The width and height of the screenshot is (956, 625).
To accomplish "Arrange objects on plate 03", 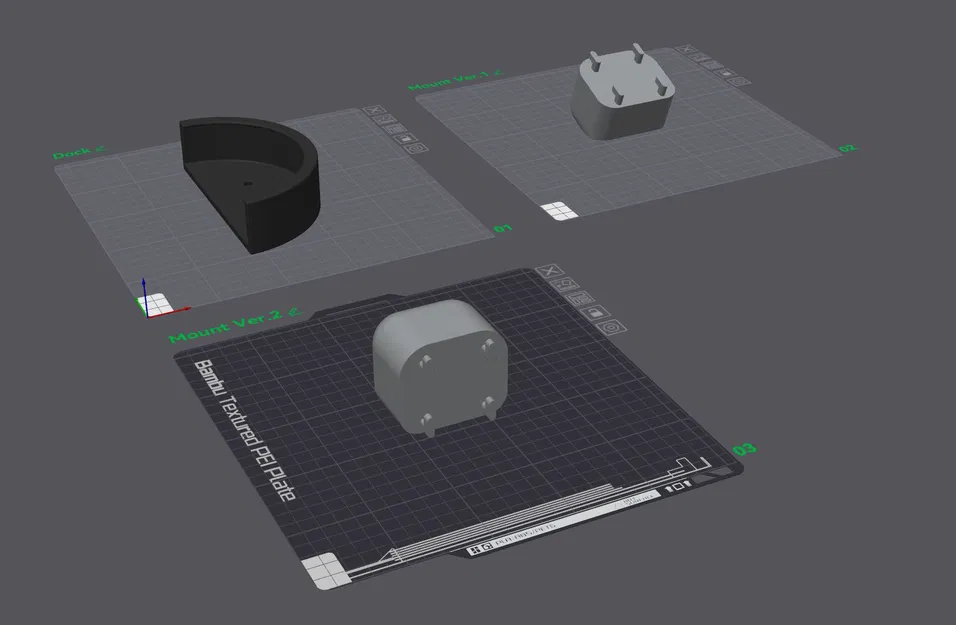I will coord(580,299).
